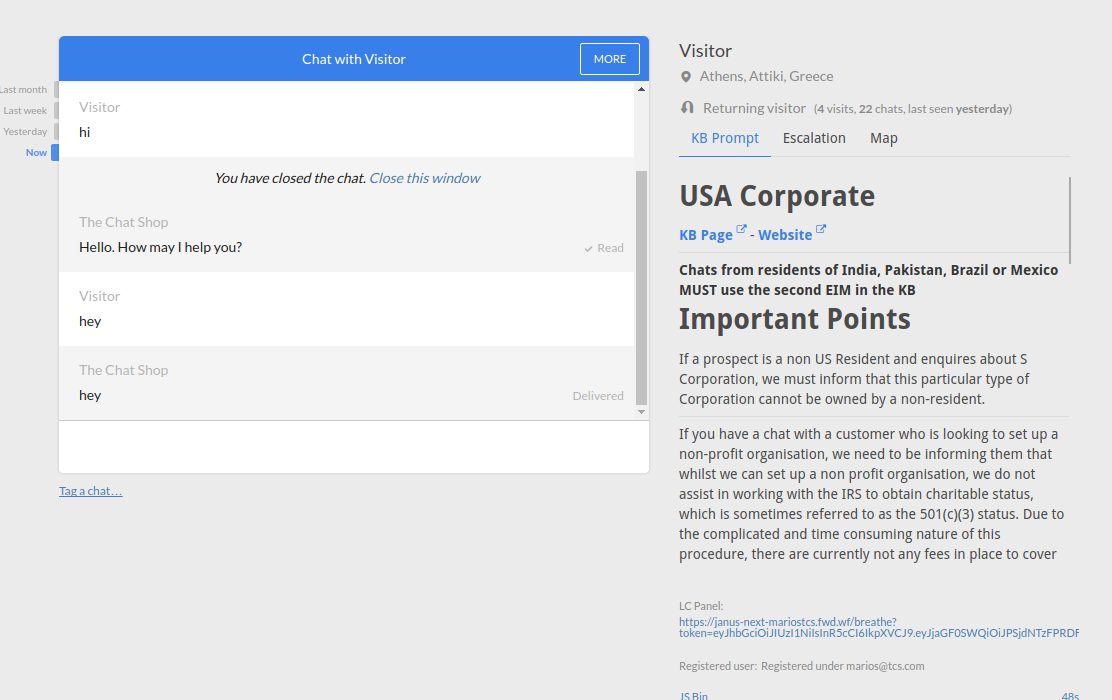The height and width of the screenshot is (700, 1112).
Task: Click the 'Hello. How may I help you?' message
Action: tap(160, 248)
